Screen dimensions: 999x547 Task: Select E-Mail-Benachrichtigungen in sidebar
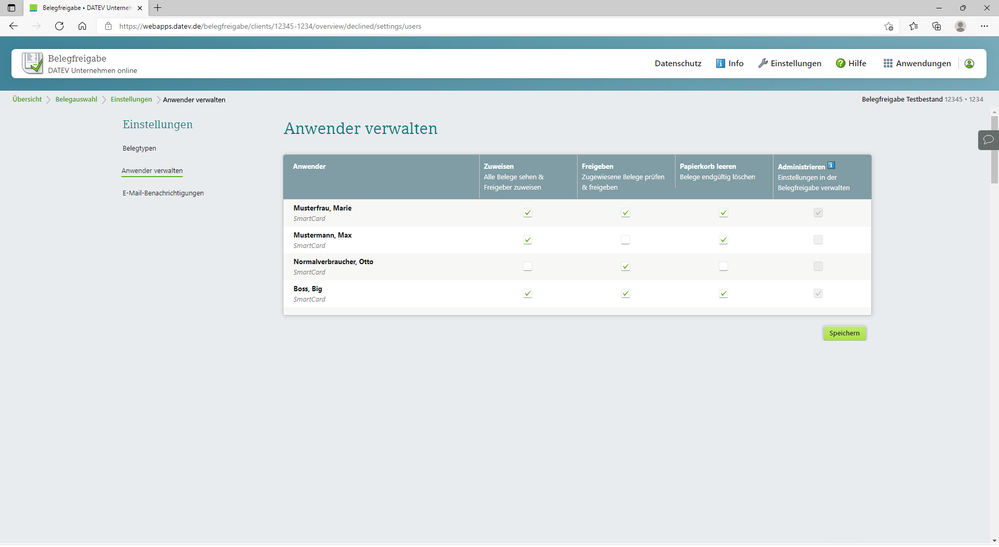[x=163, y=193]
